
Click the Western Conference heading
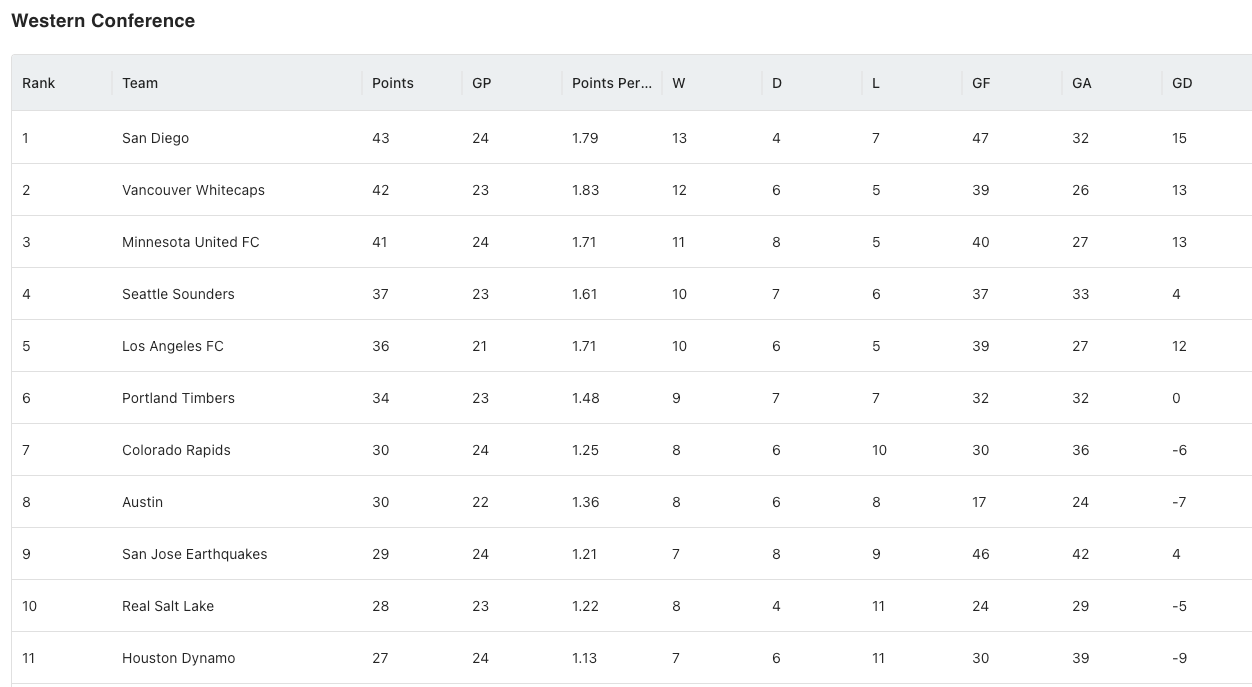pos(103,21)
